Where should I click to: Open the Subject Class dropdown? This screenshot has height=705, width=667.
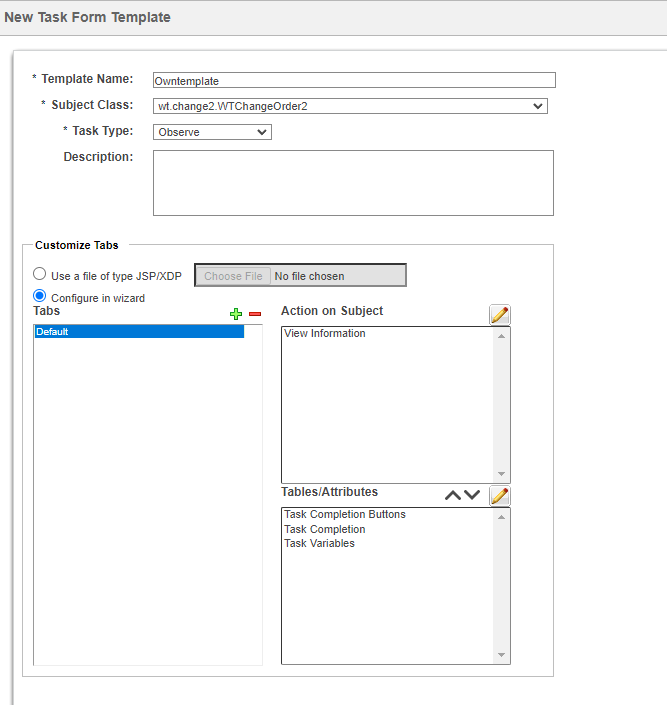tap(350, 106)
